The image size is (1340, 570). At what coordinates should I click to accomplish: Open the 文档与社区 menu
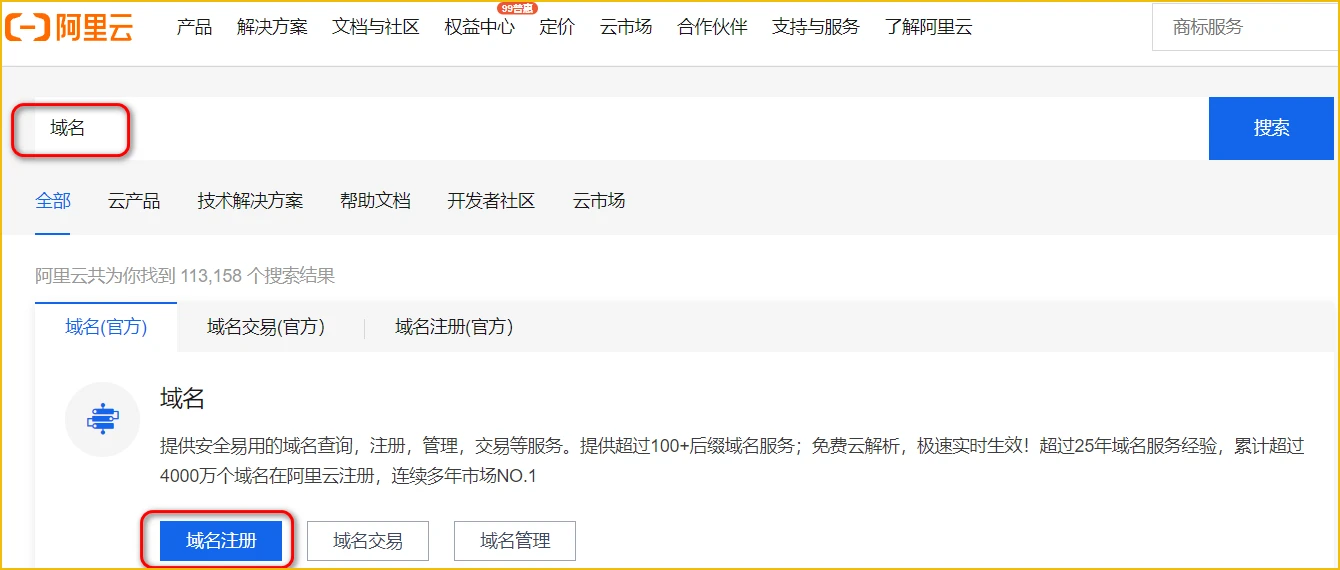coord(376,28)
